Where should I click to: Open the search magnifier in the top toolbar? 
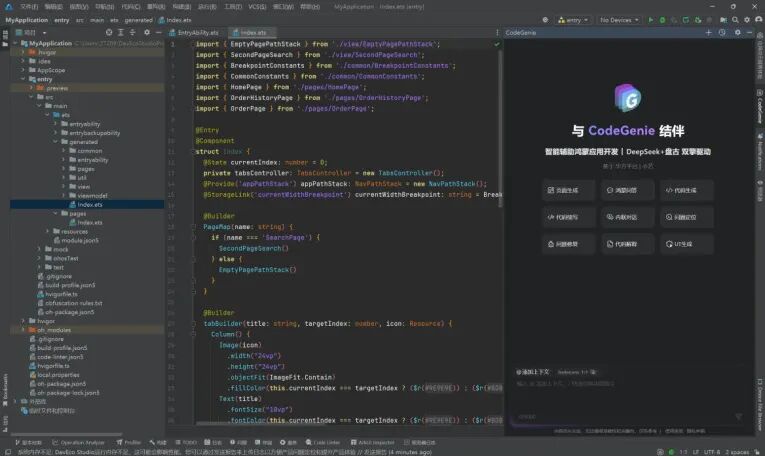[735, 20]
